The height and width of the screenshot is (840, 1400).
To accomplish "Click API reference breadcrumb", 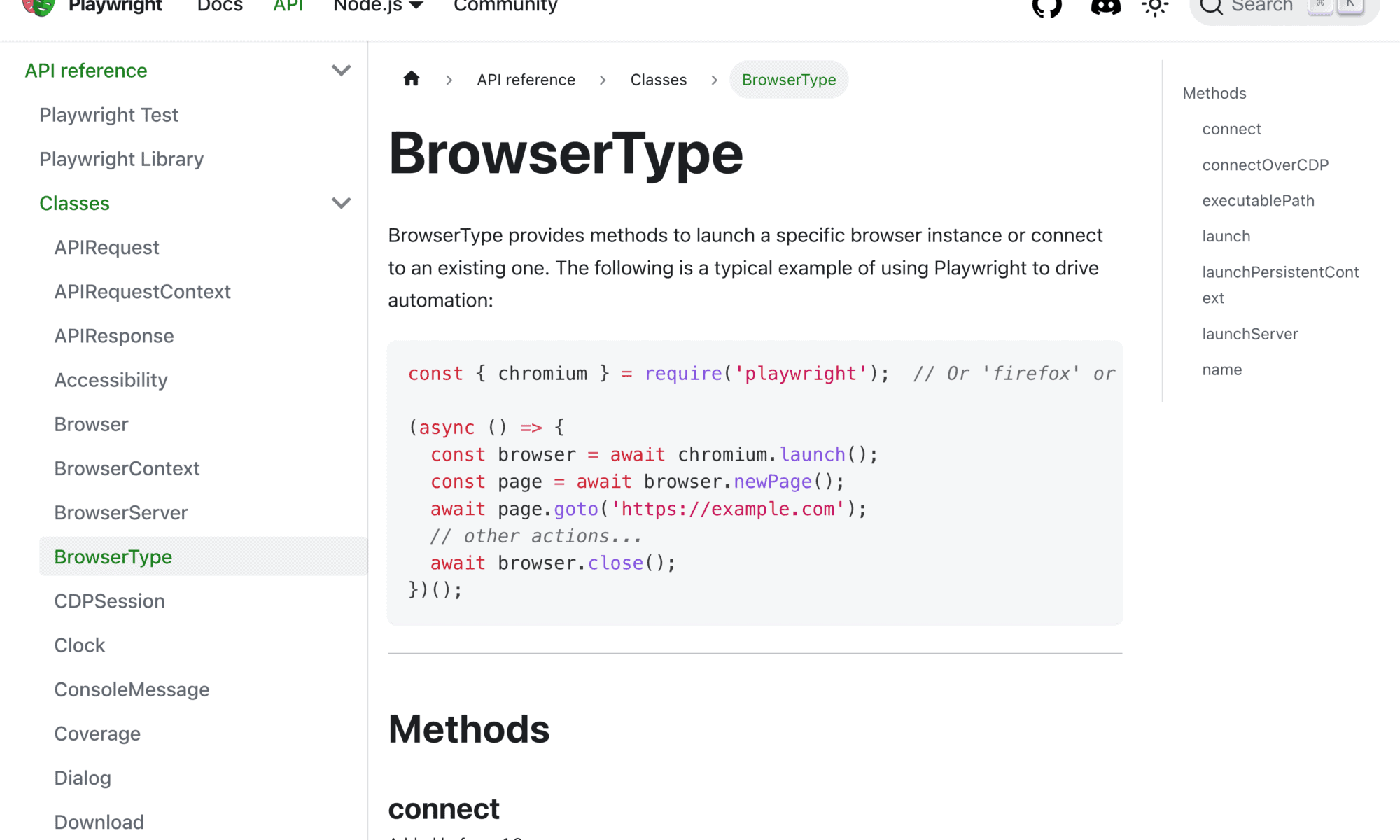I will click(x=526, y=80).
